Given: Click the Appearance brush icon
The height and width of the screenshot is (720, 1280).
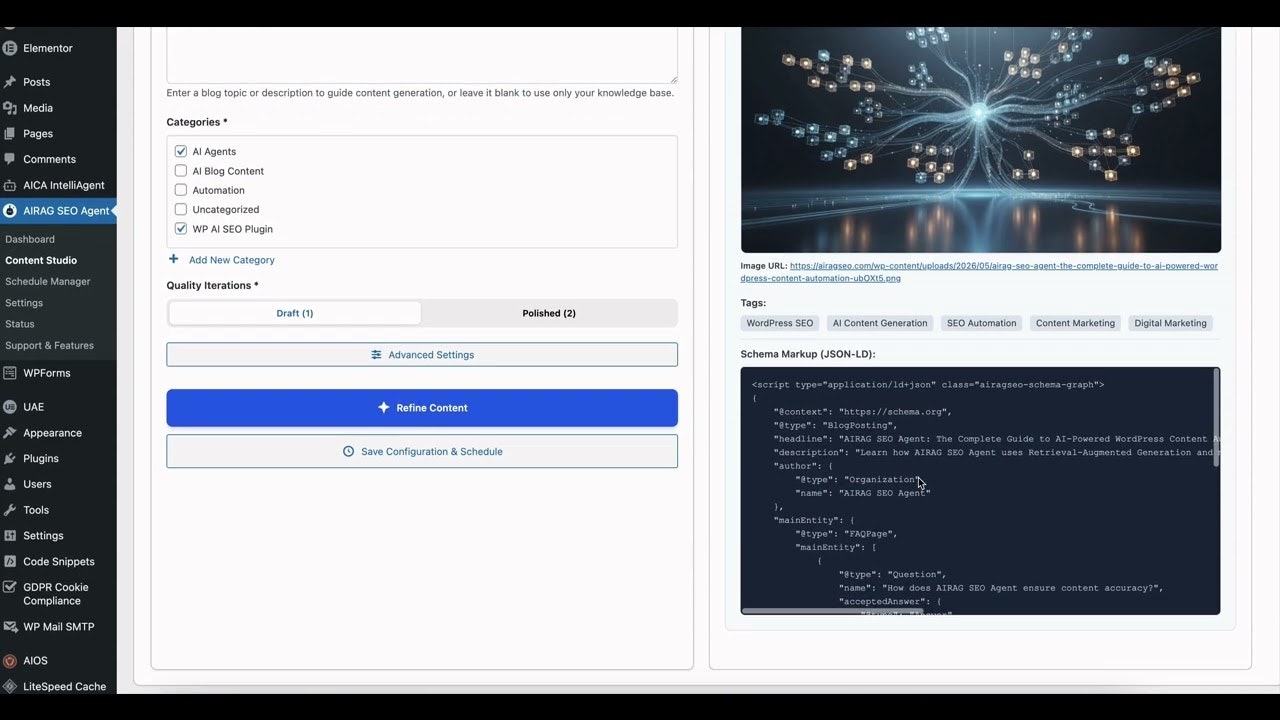Looking at the screenshot, I should (10, 433).
